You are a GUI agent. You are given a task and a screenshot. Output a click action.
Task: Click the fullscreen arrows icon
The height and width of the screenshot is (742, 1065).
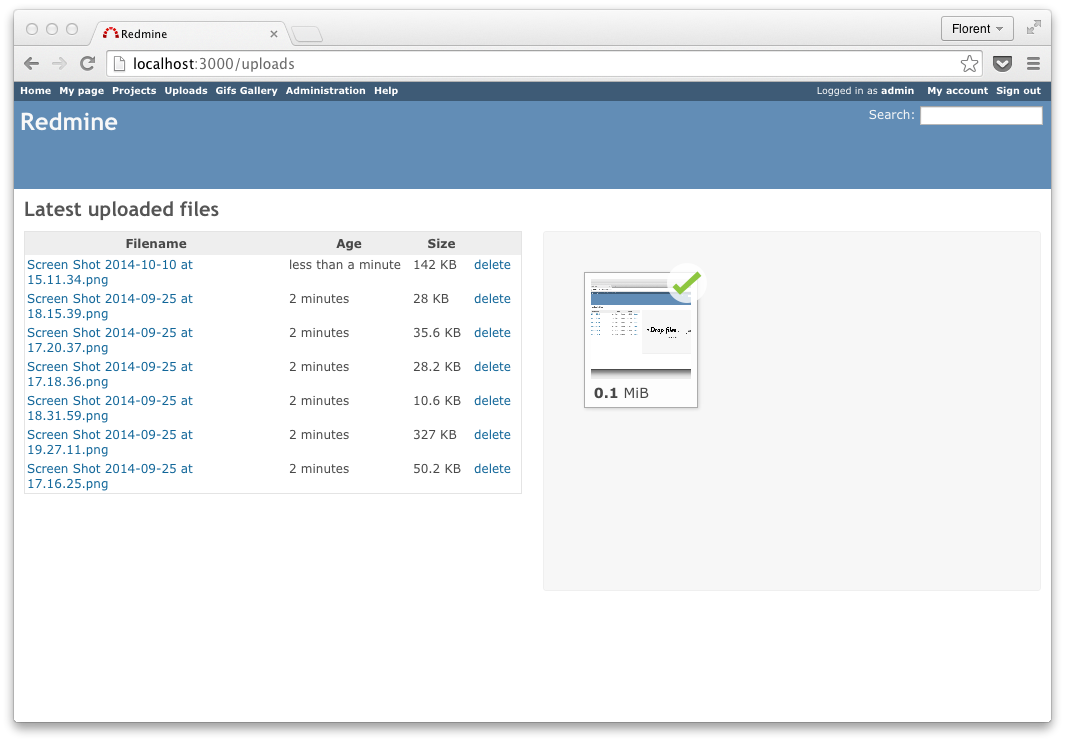click(x=1034, y=28)
